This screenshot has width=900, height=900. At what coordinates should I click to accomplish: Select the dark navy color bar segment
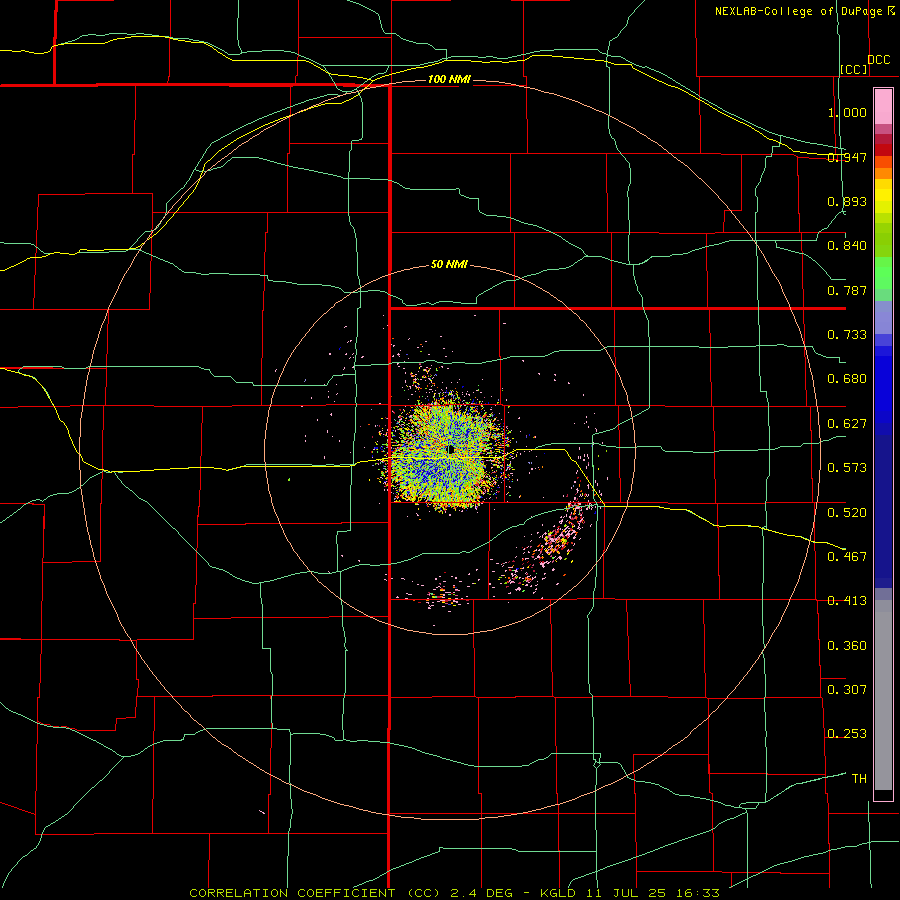click(883, 511)
